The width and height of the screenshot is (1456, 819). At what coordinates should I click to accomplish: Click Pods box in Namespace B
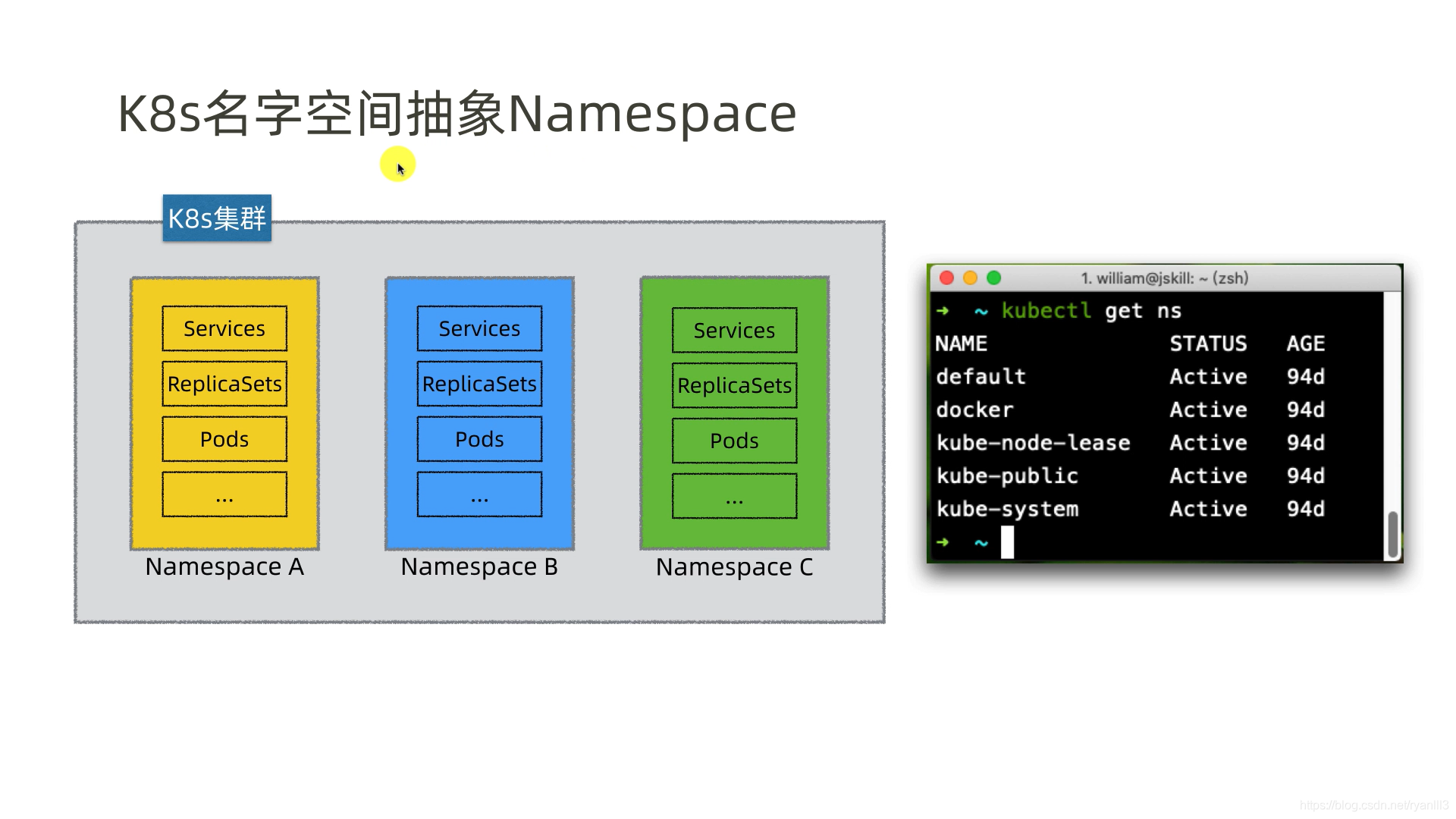479,439
